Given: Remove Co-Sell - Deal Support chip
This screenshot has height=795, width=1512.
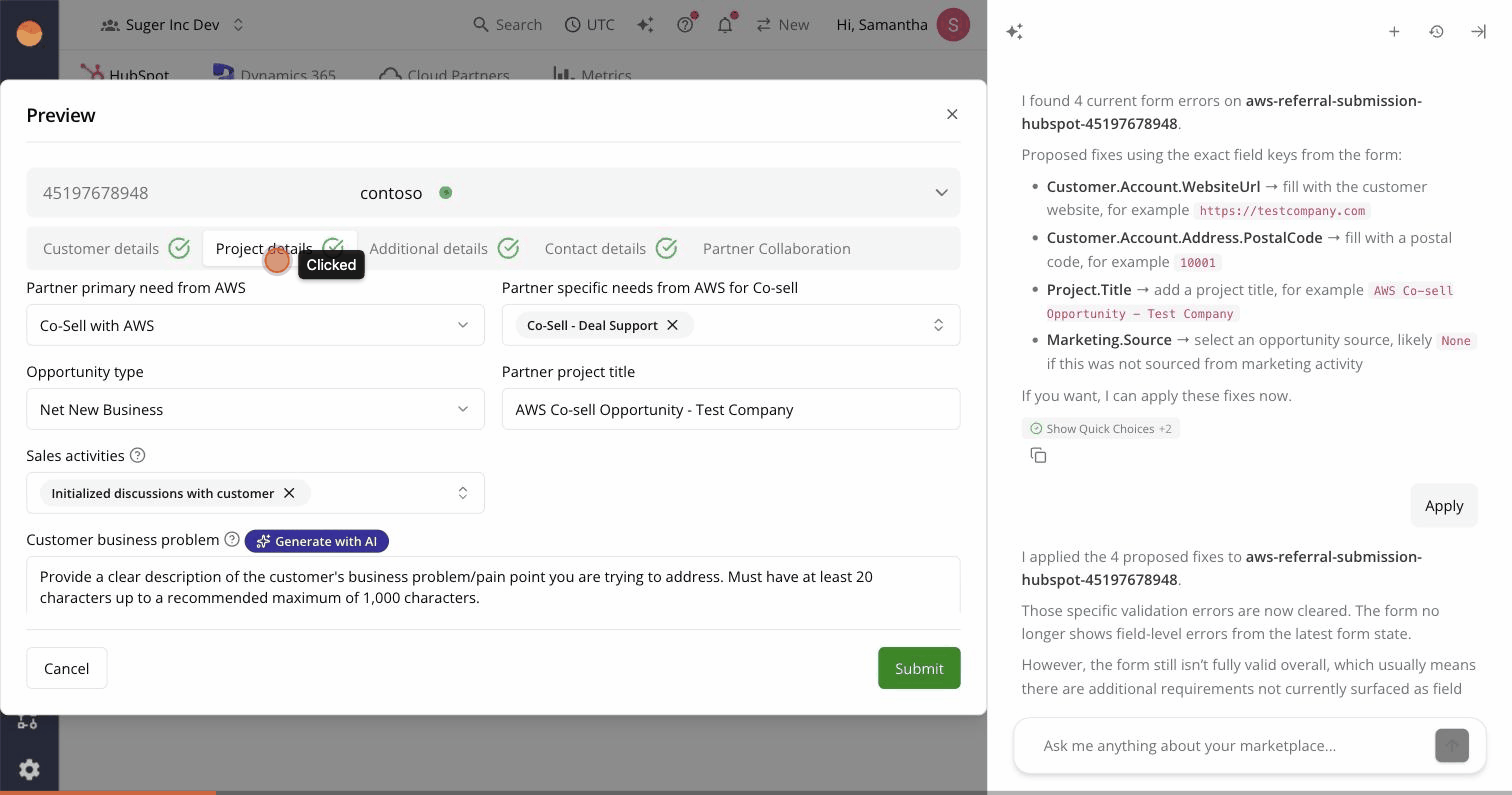Looking at the screenshot, I should tap(672, 325).
